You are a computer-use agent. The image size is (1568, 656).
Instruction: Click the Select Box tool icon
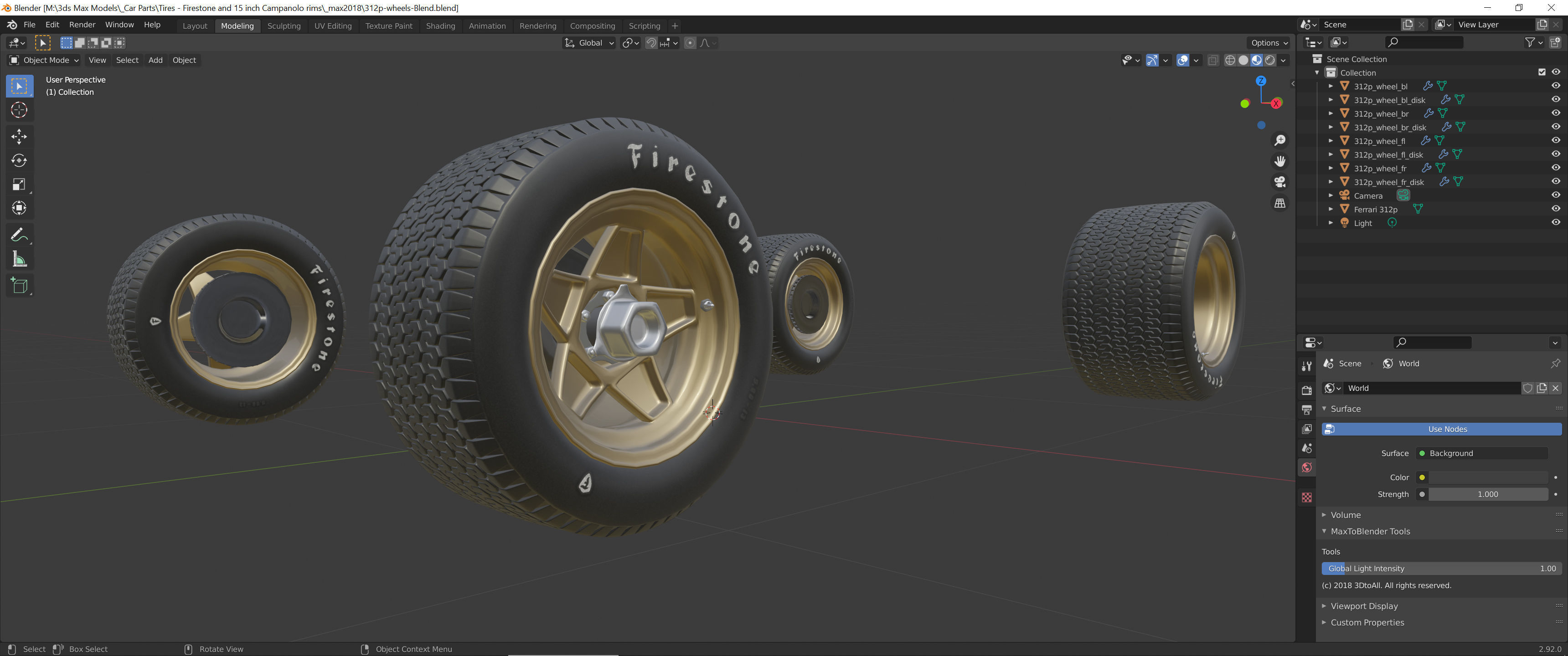click(19, 86)
